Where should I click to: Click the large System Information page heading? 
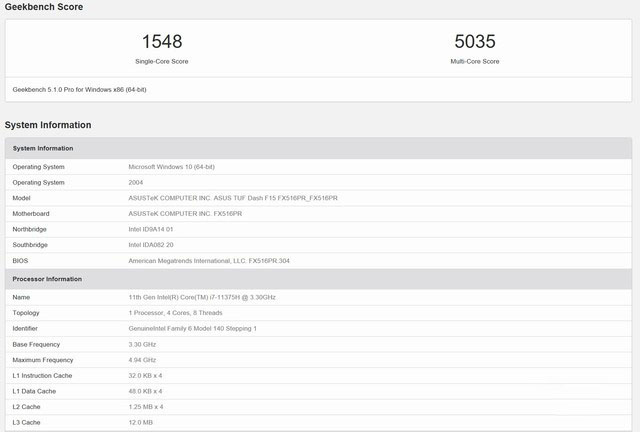click(48, 125)
